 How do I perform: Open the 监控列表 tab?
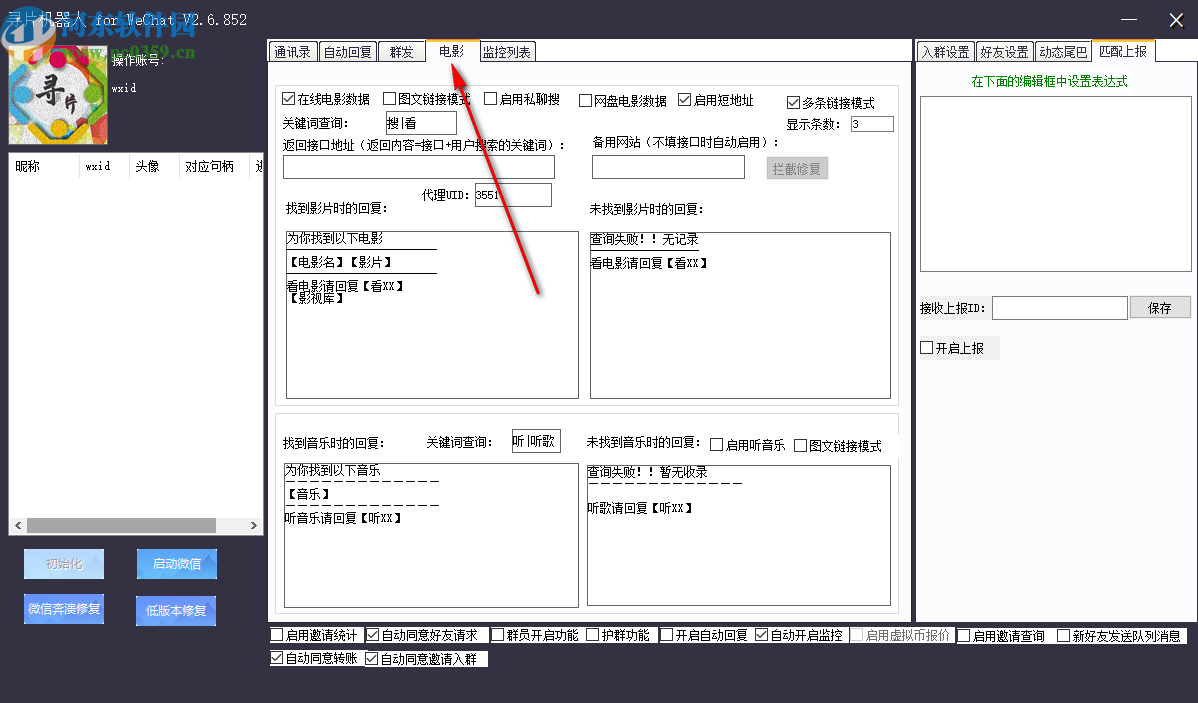[x=509, y=50]
